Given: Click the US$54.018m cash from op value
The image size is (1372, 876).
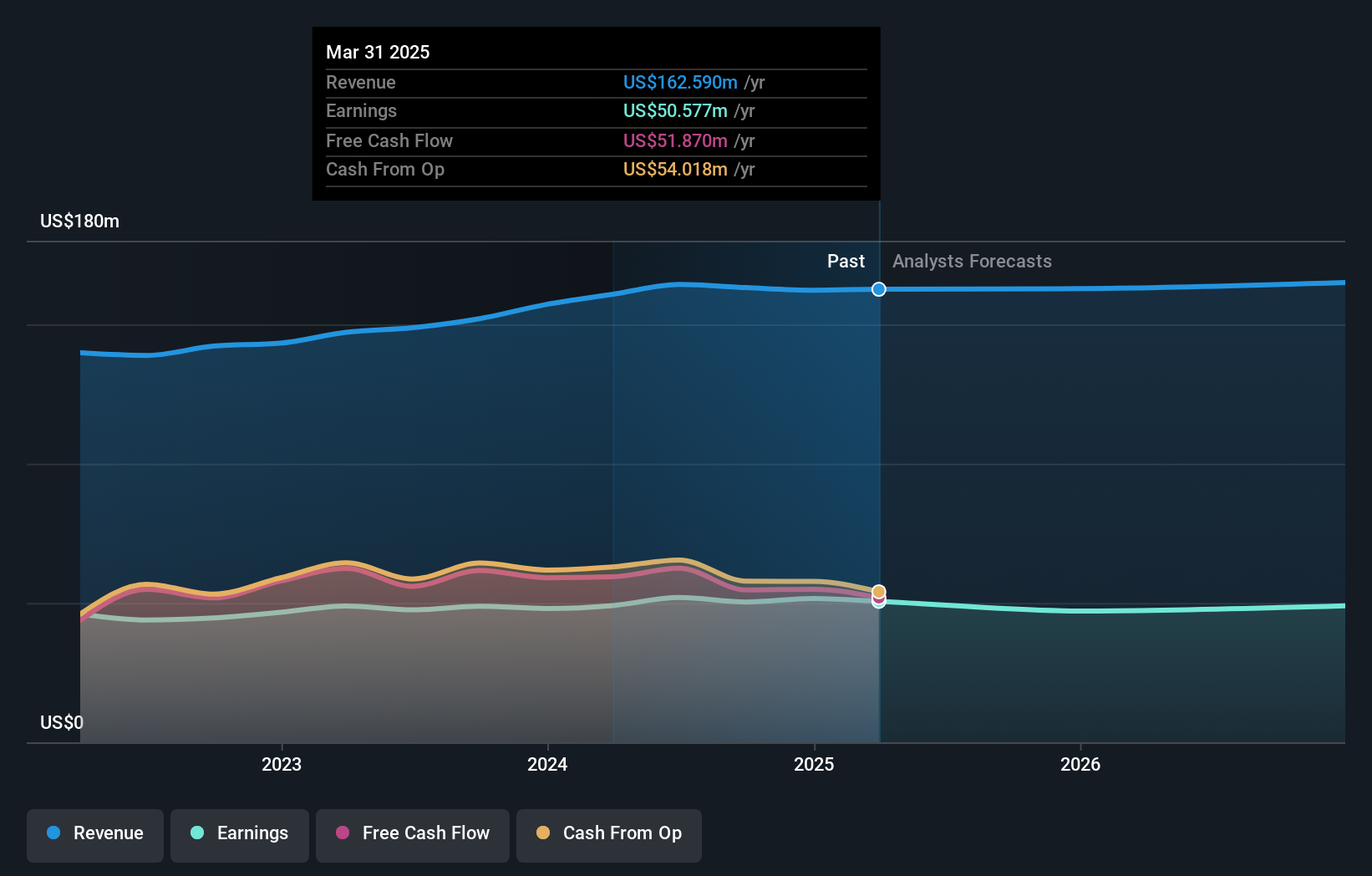Looking at the screenshot, I should pyautogui.click(x=675, y=169).
